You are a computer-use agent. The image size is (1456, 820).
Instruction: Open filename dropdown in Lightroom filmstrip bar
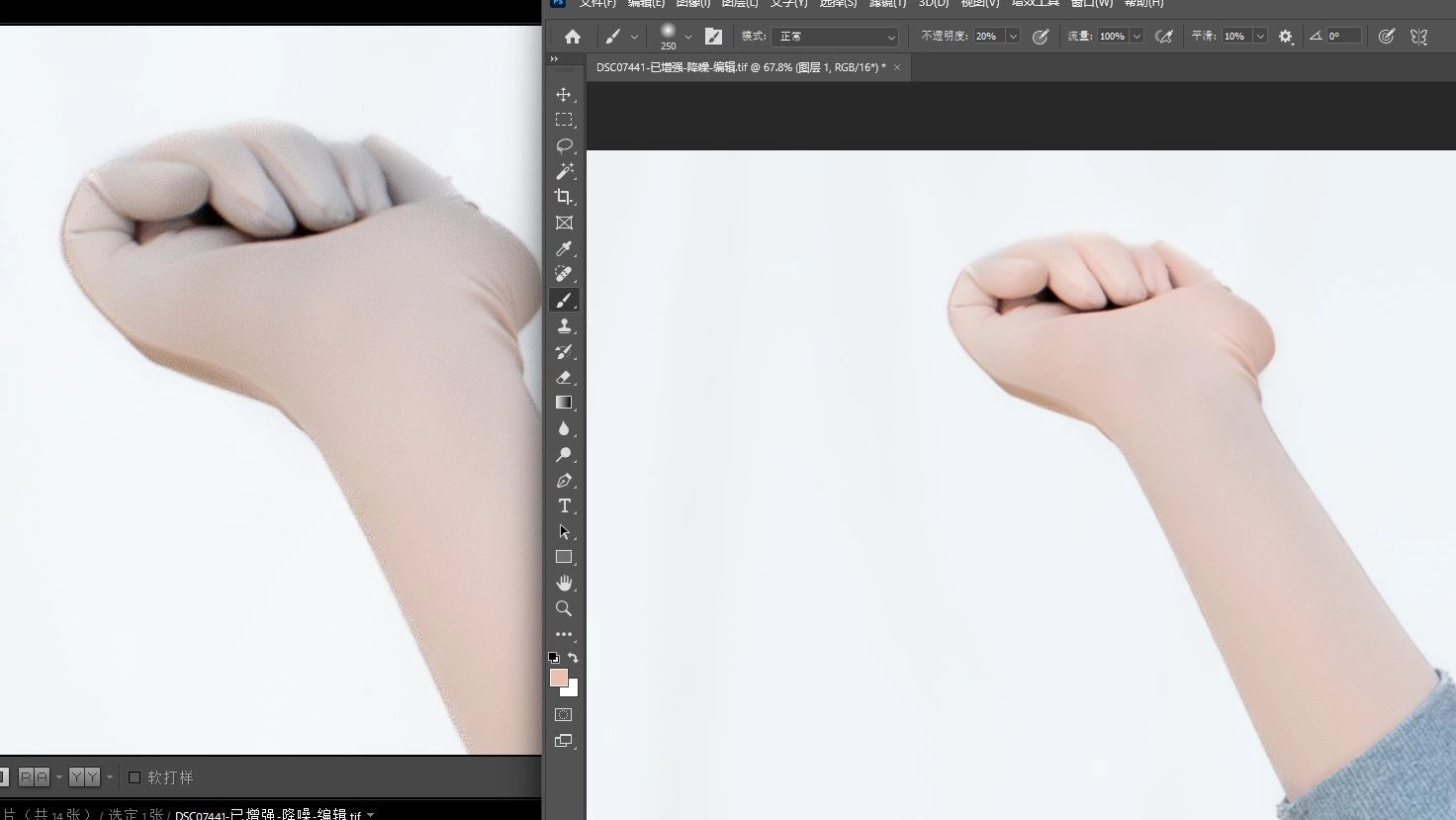371,815
